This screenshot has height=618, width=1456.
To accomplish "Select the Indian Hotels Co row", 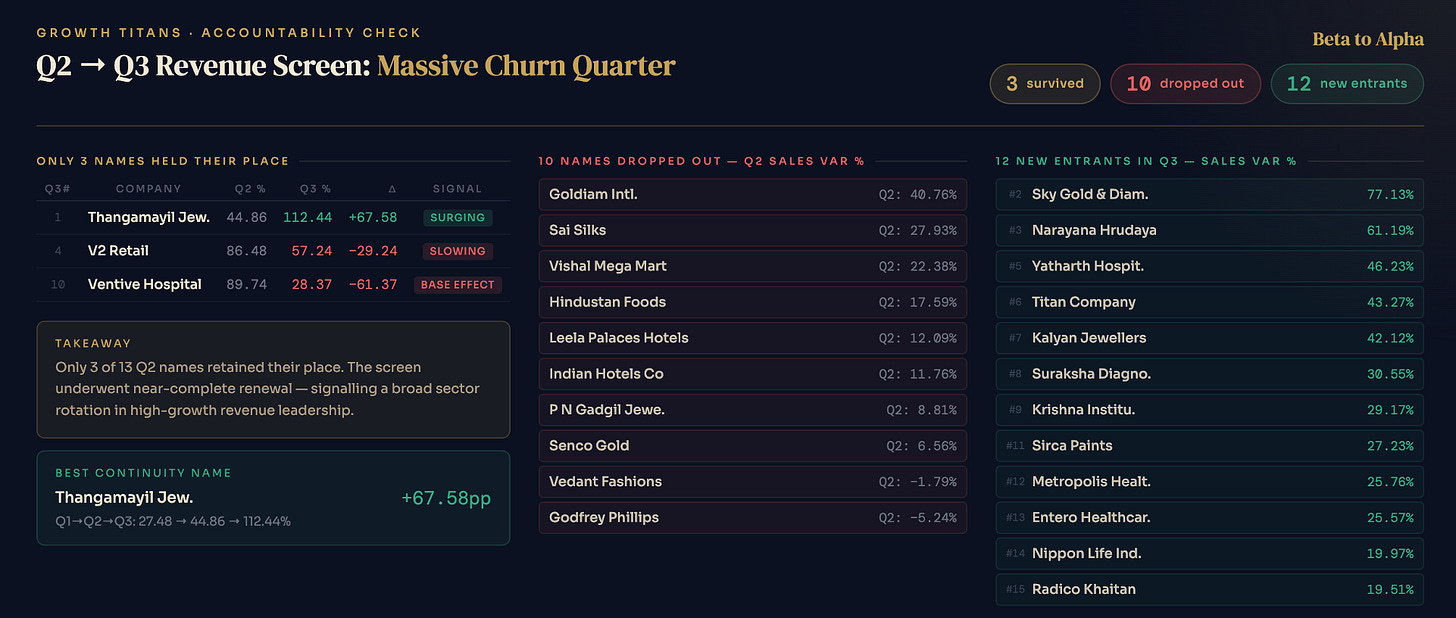I will pos(753,374).
